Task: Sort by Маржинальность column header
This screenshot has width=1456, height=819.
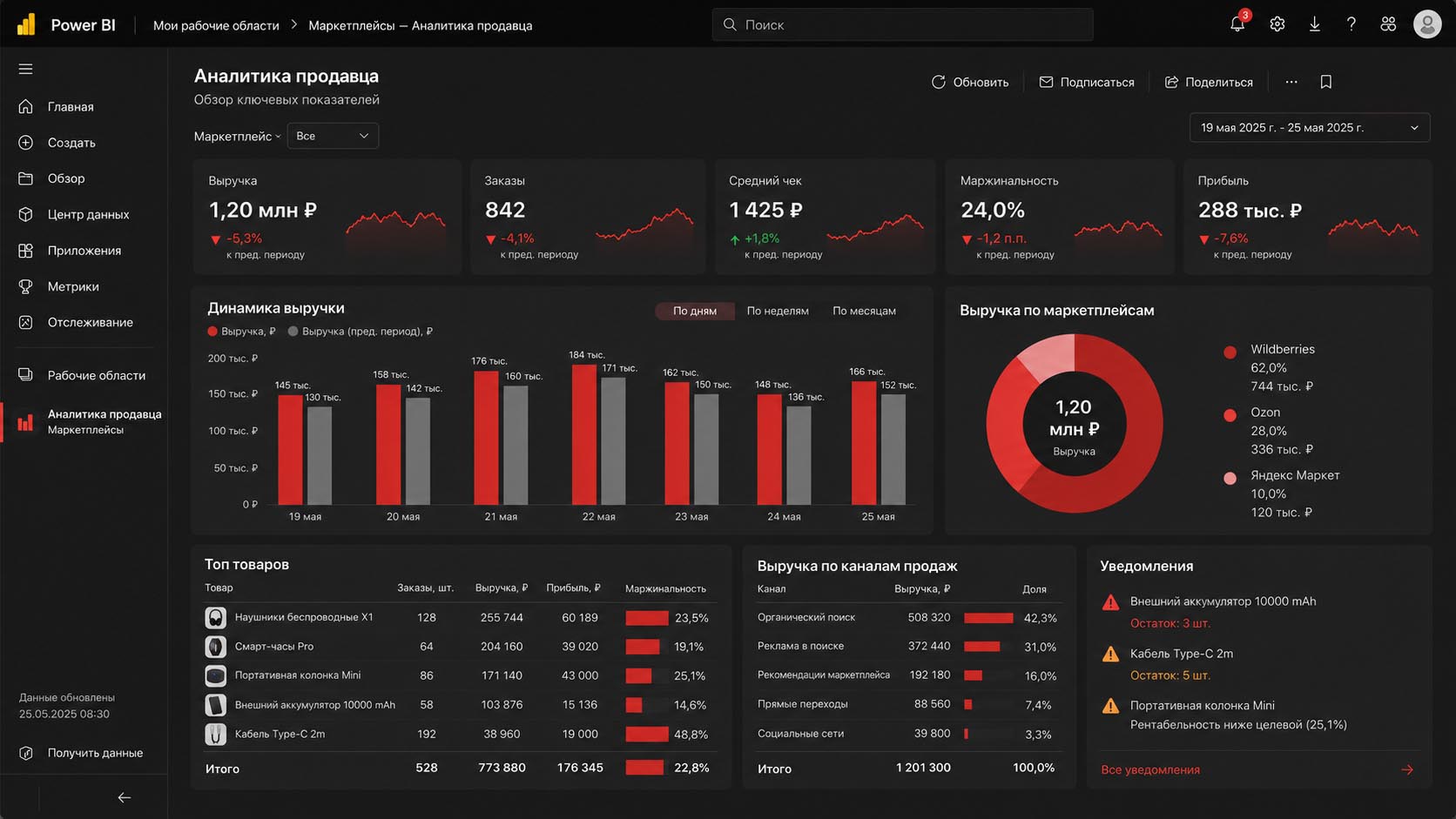Action: click(x=665, y=588)
